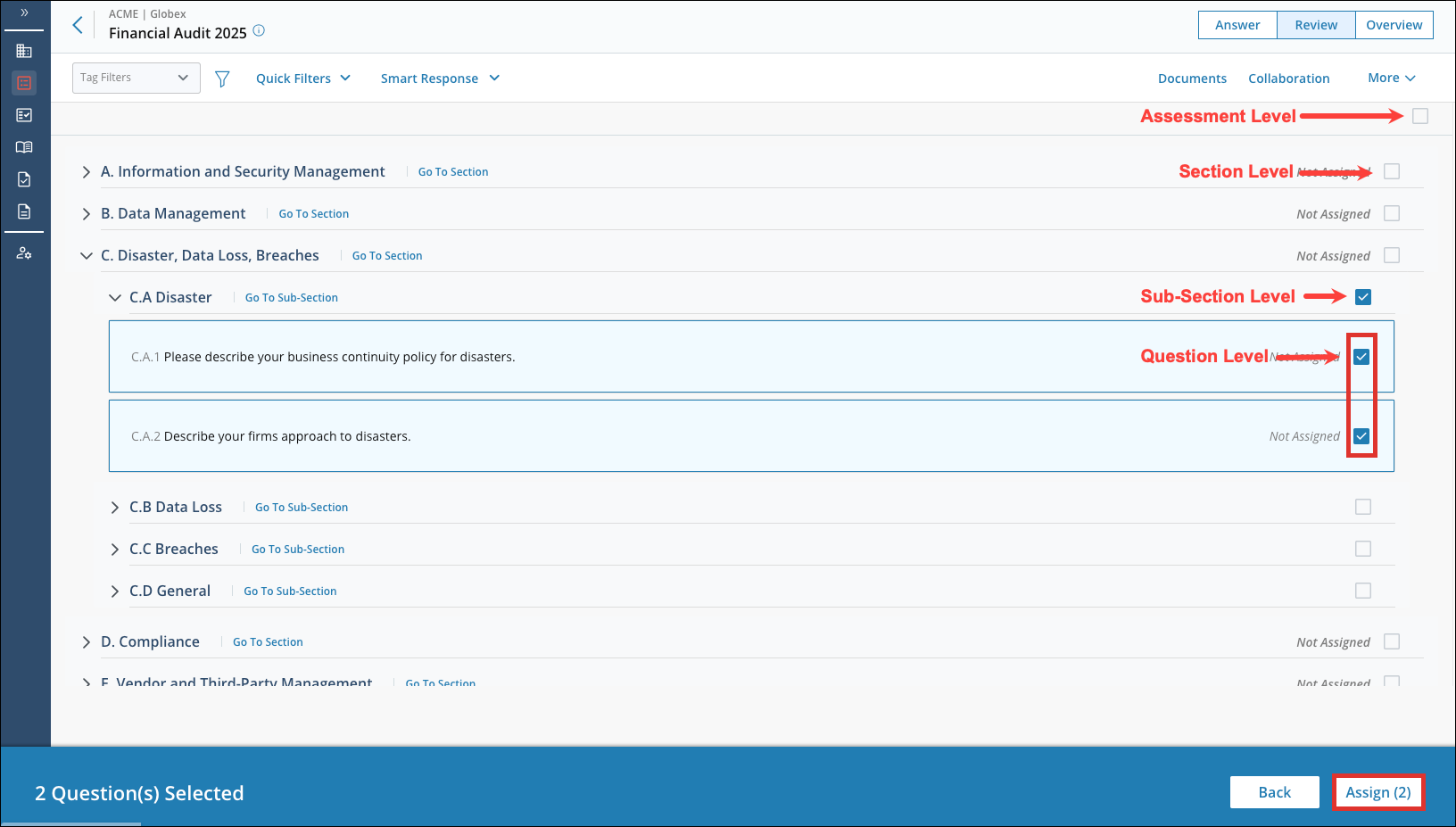The image size is (1456, 827).
Task: Tick checkbox for C.C Breaches
Action: coord(1363,549)
